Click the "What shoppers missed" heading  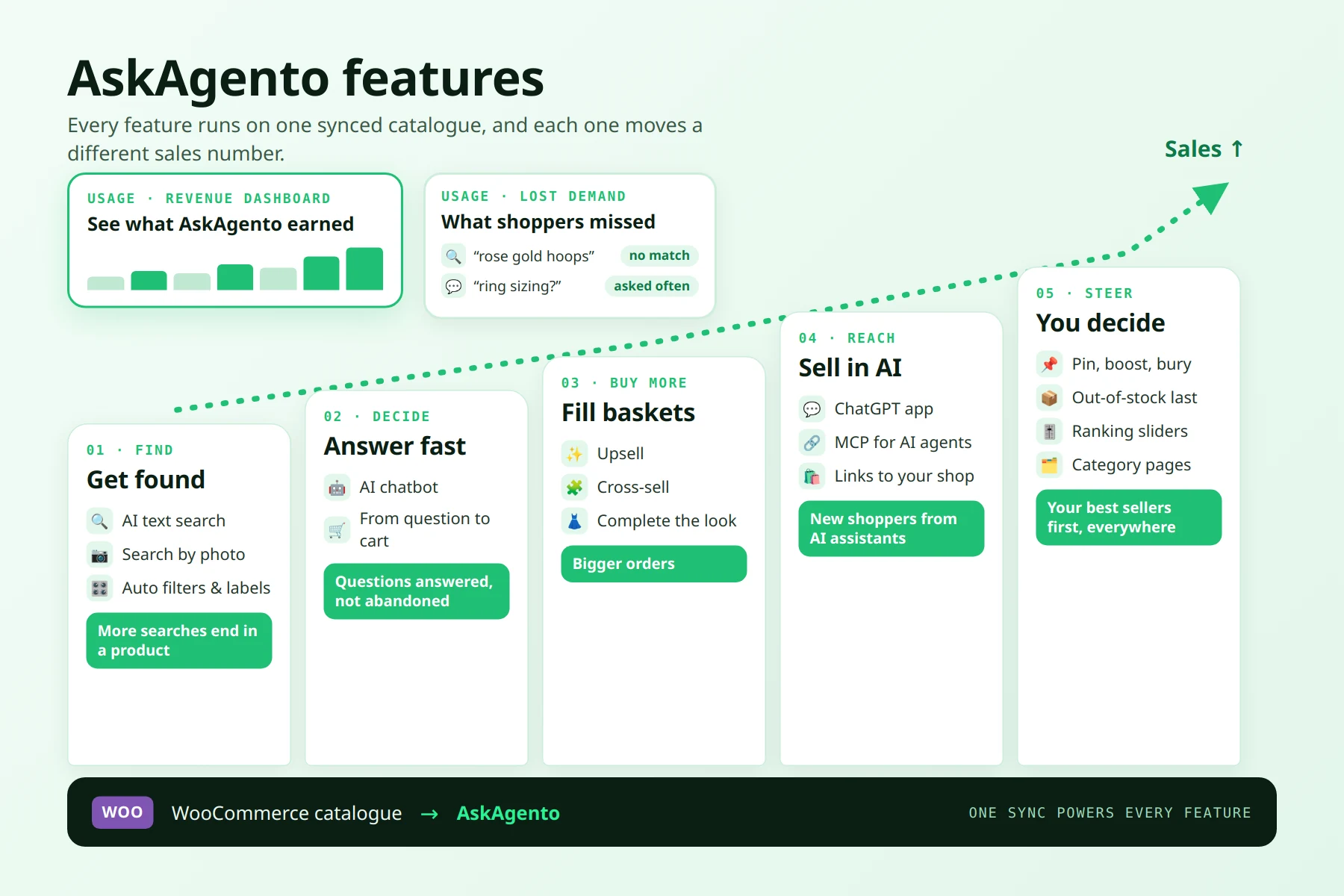[548, 222]
